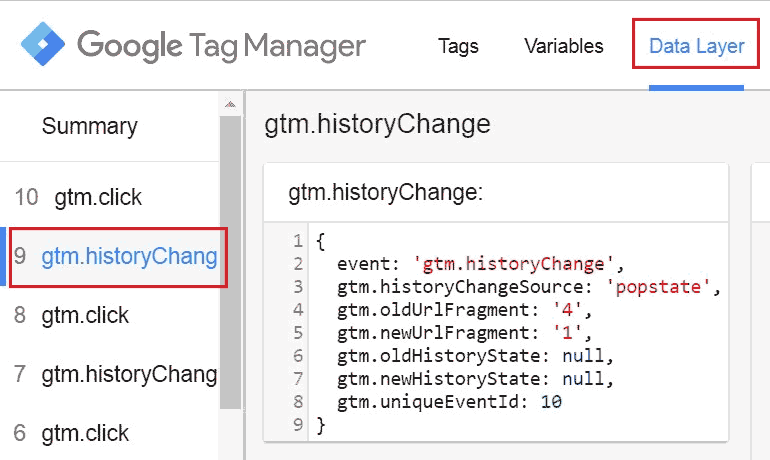The height and width of the screenshot is (460, 770).
Task: Choose event 8 gtm.click
Action: (85, 315)
